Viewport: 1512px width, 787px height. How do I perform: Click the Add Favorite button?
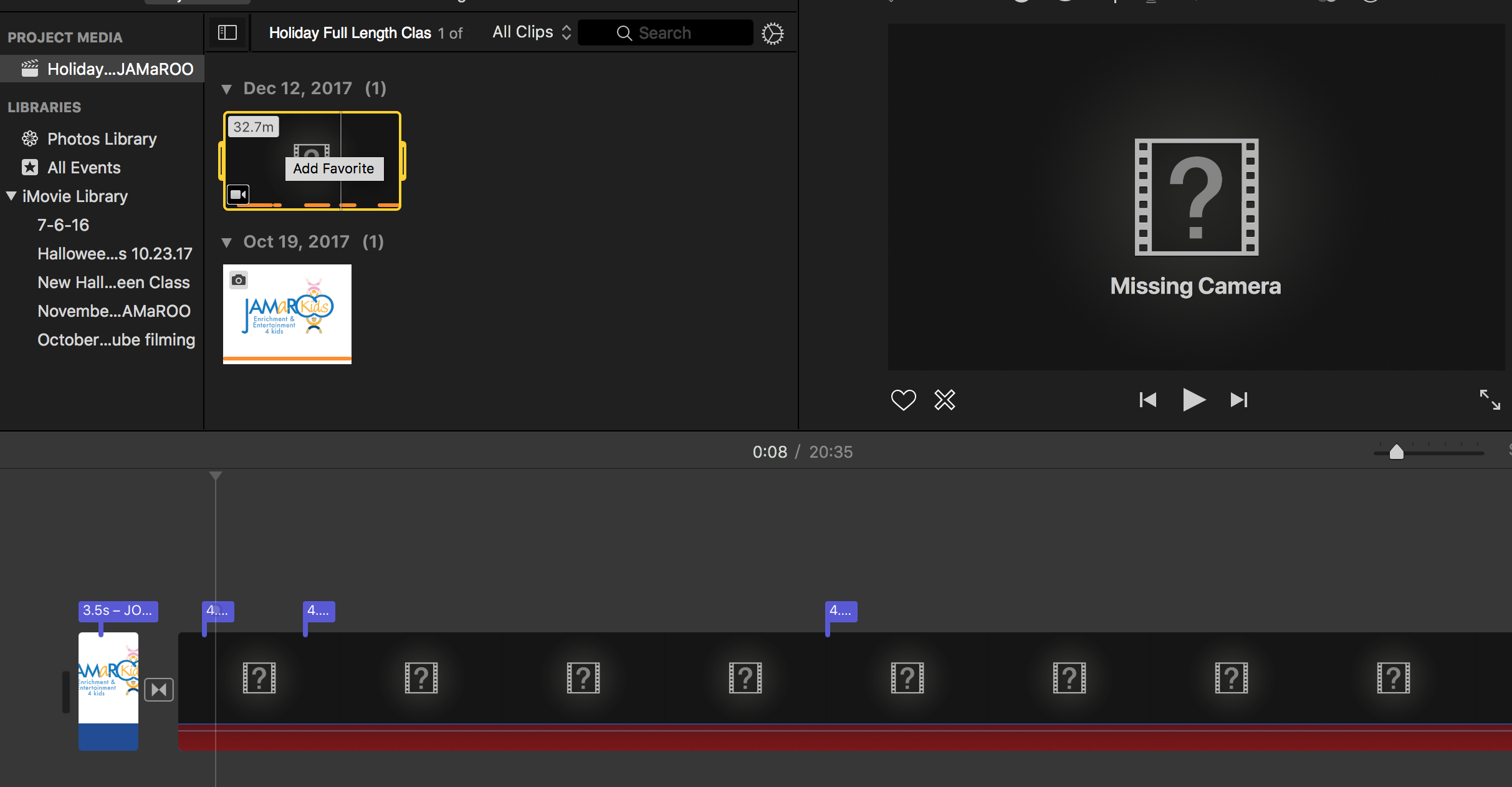(334, 168)
